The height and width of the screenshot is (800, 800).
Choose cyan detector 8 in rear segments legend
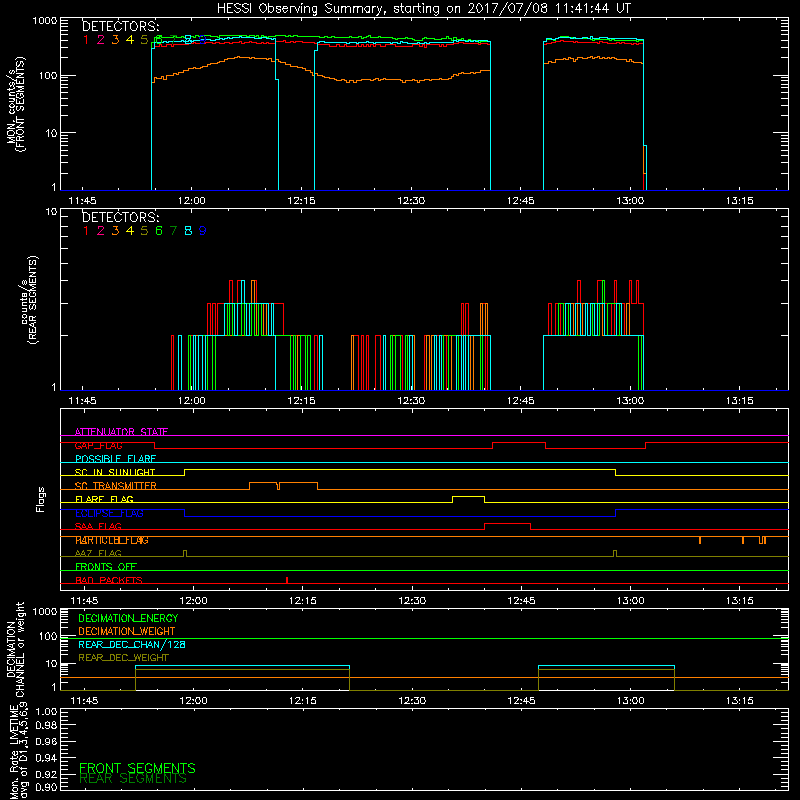pos(188,231)
